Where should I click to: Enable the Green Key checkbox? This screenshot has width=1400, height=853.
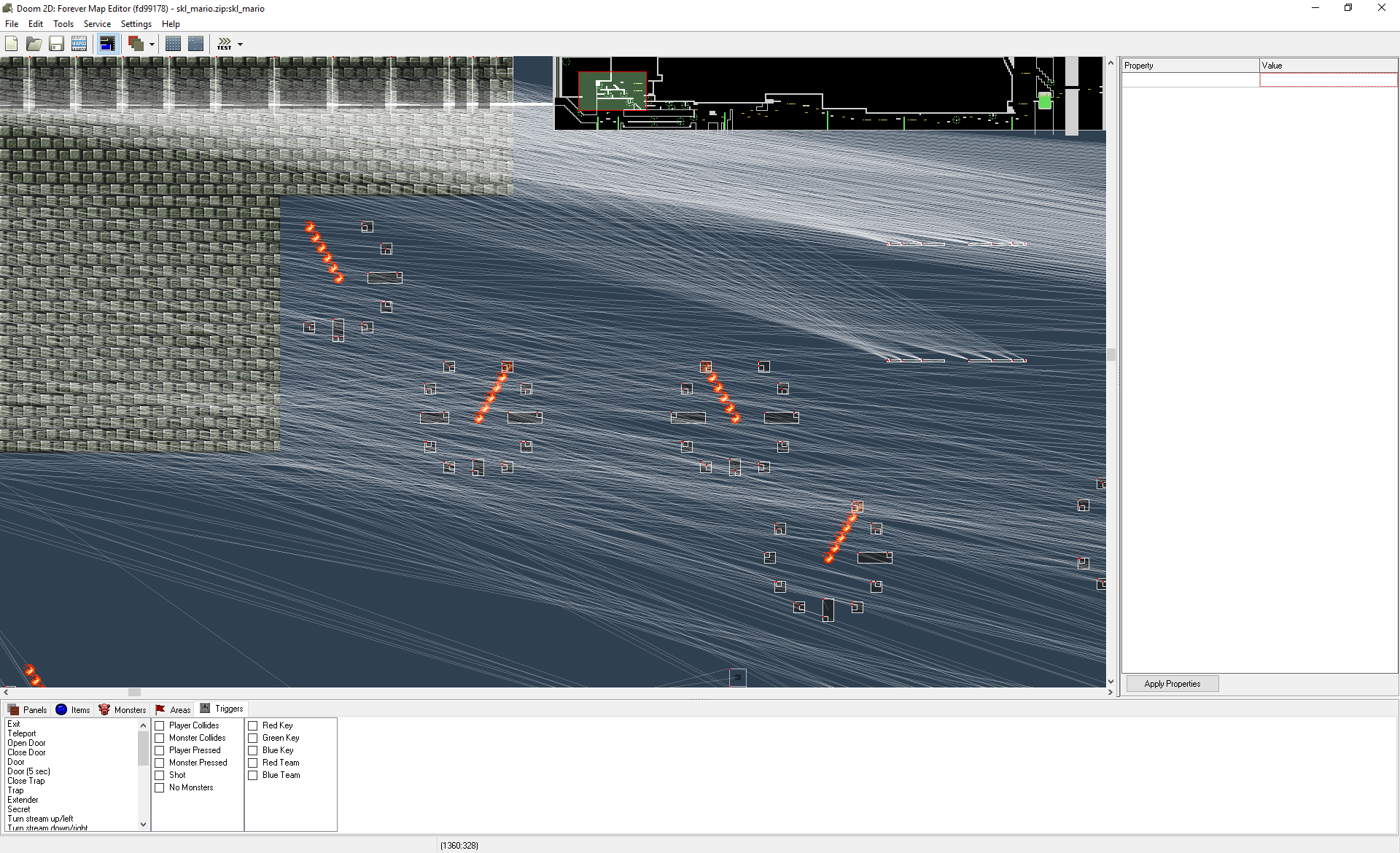tap(253, 738)
